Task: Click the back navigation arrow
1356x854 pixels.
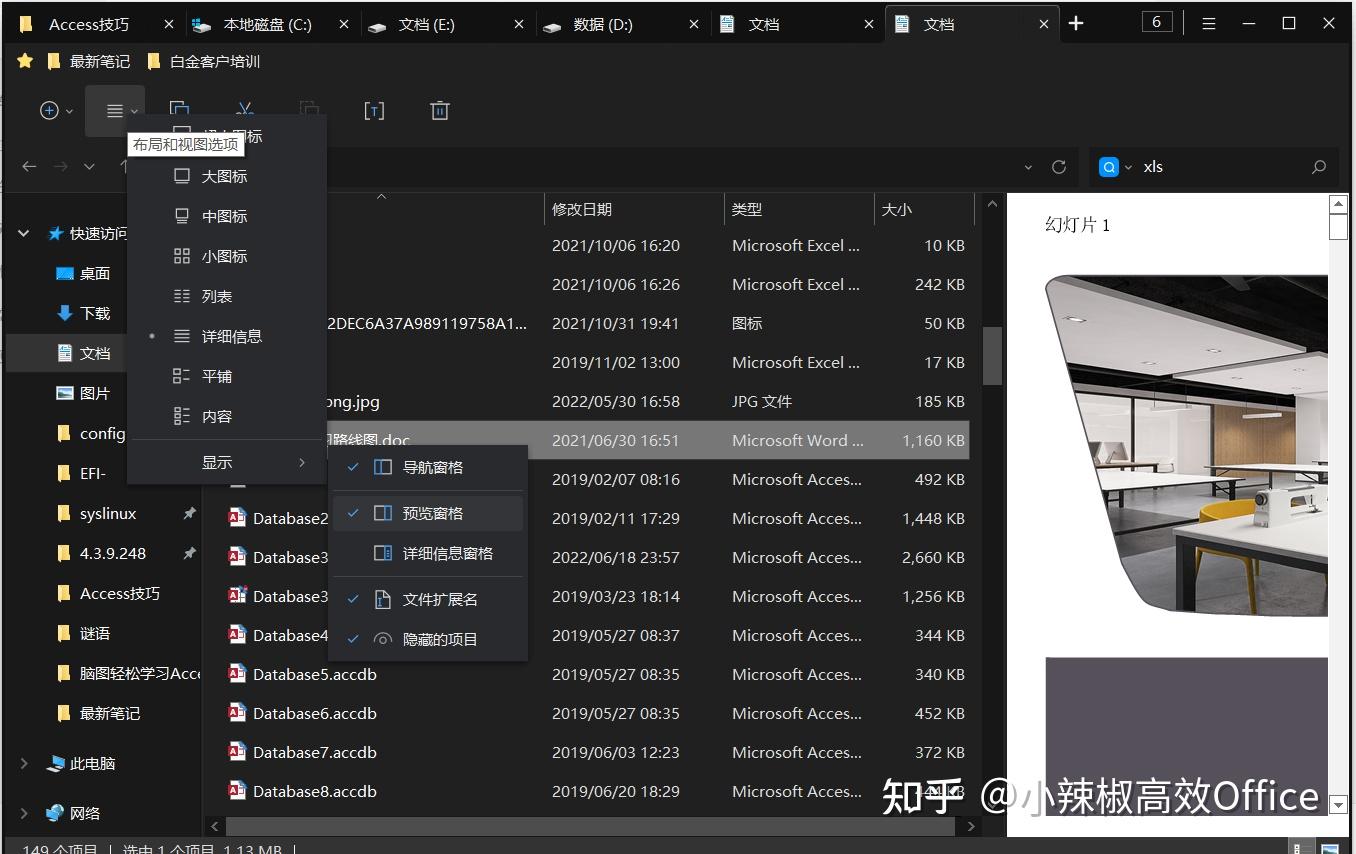Action: point(29,166)
